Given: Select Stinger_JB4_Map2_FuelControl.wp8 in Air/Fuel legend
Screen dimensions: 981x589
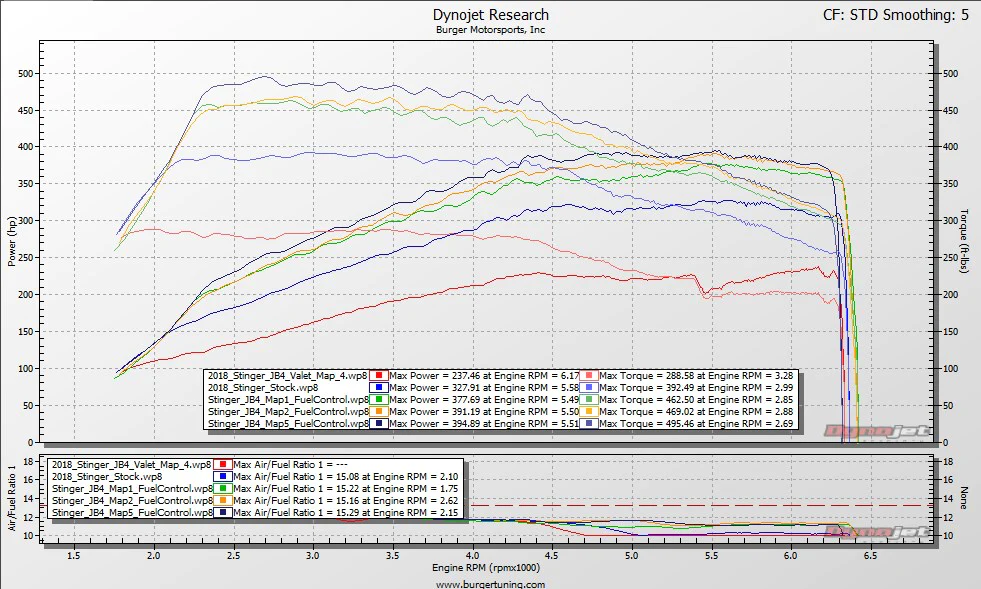Looking at the screenshot, I should click(132, 500).
